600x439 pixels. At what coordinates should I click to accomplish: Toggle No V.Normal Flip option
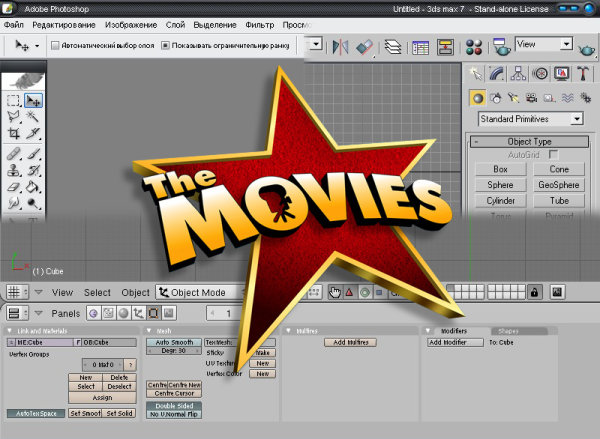pos(174,414)
